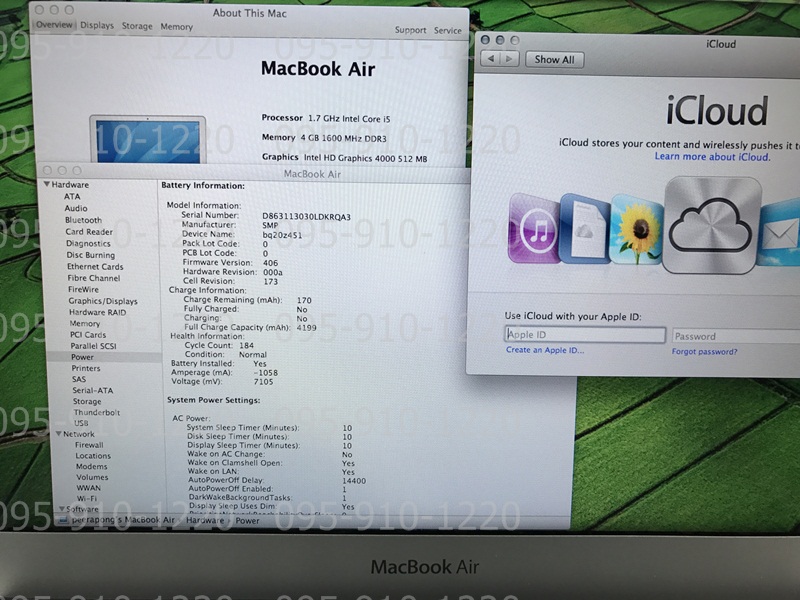Screen dimensions: 800x600
Task: Select Graphics/Displays in sidebar
Action: pyautogui.click(x=103, y=301)
